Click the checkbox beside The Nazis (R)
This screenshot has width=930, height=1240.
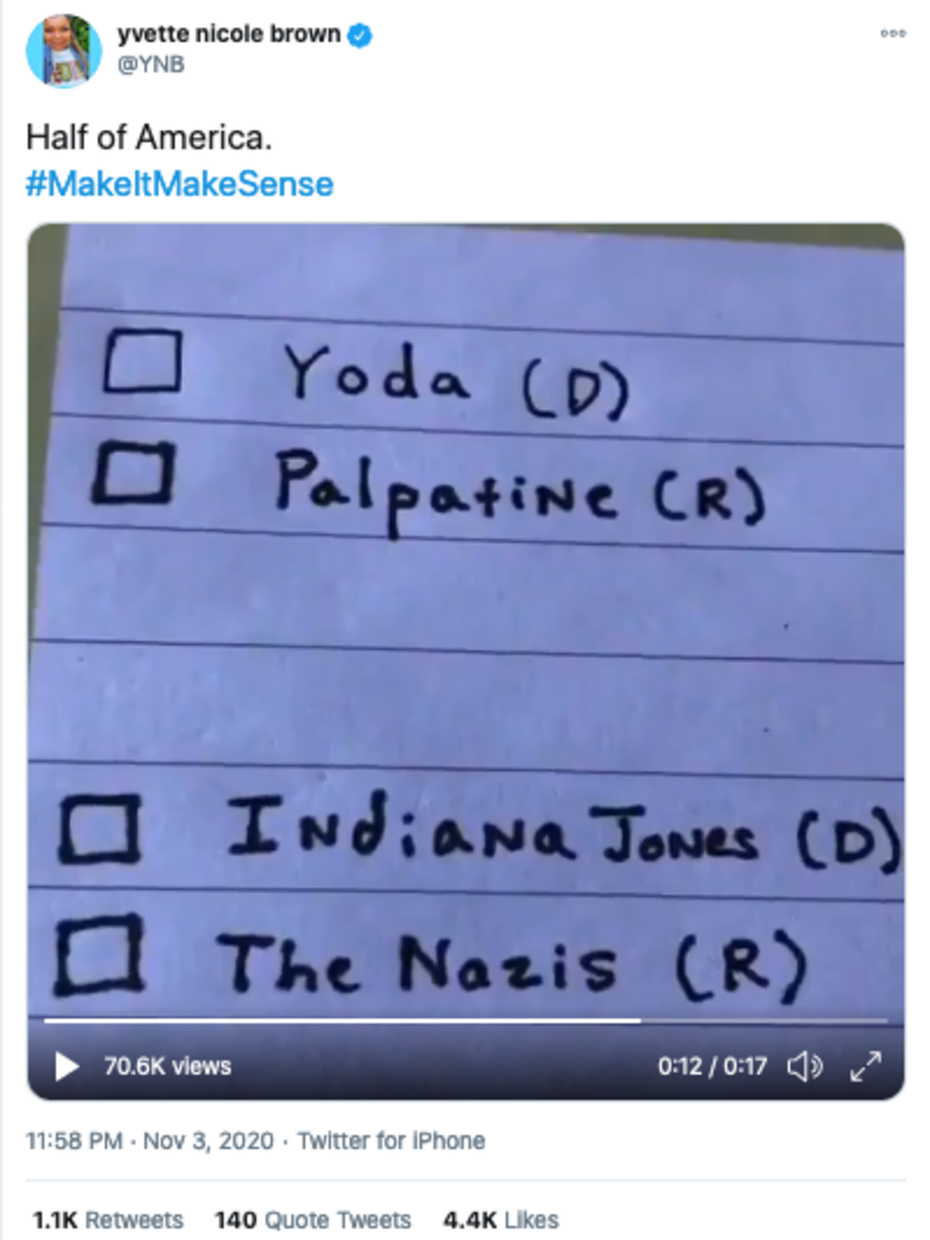coord(97,958)
